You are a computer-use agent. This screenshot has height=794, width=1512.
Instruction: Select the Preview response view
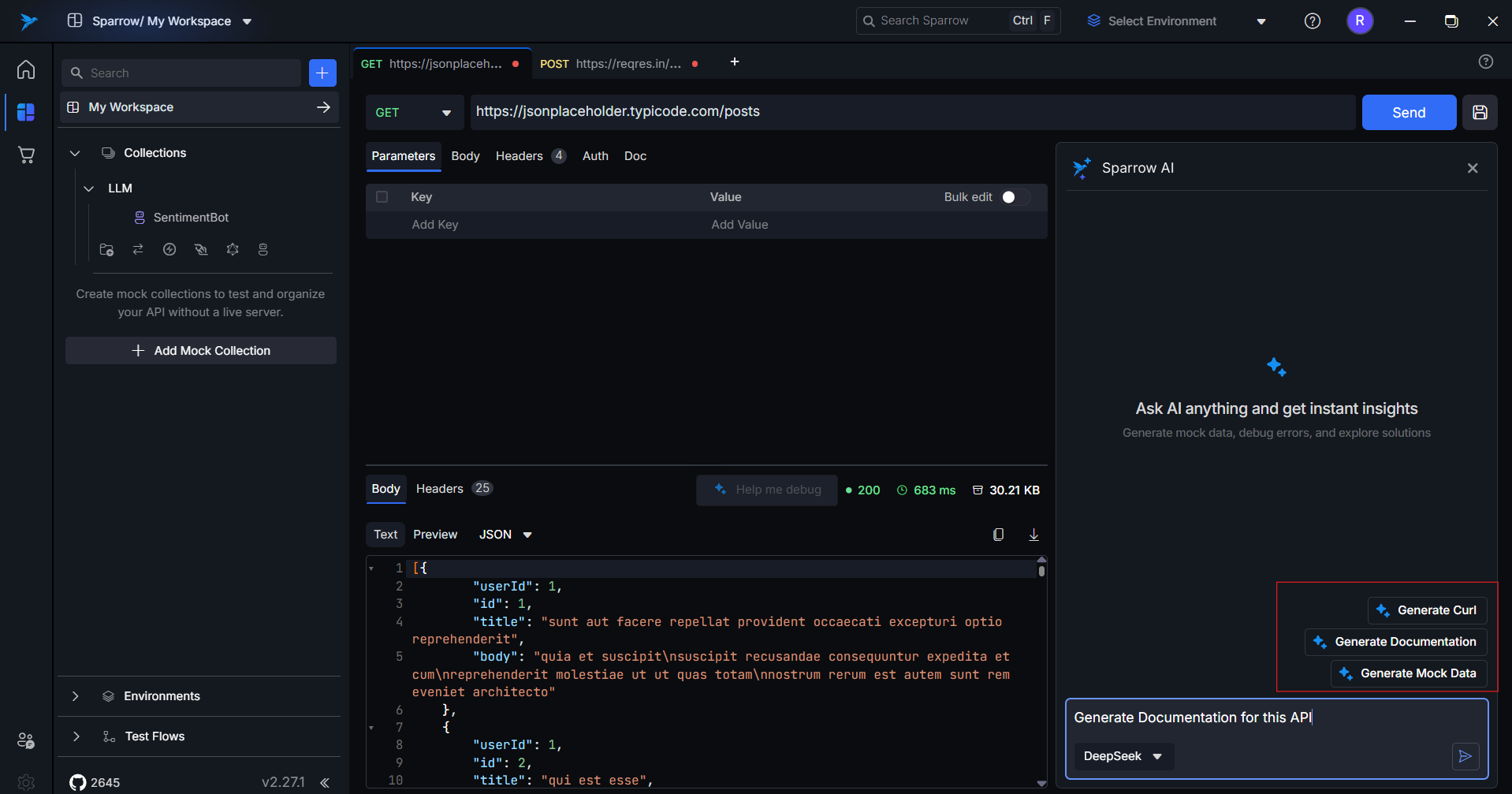pyautogui.click(x=435, y=535)
